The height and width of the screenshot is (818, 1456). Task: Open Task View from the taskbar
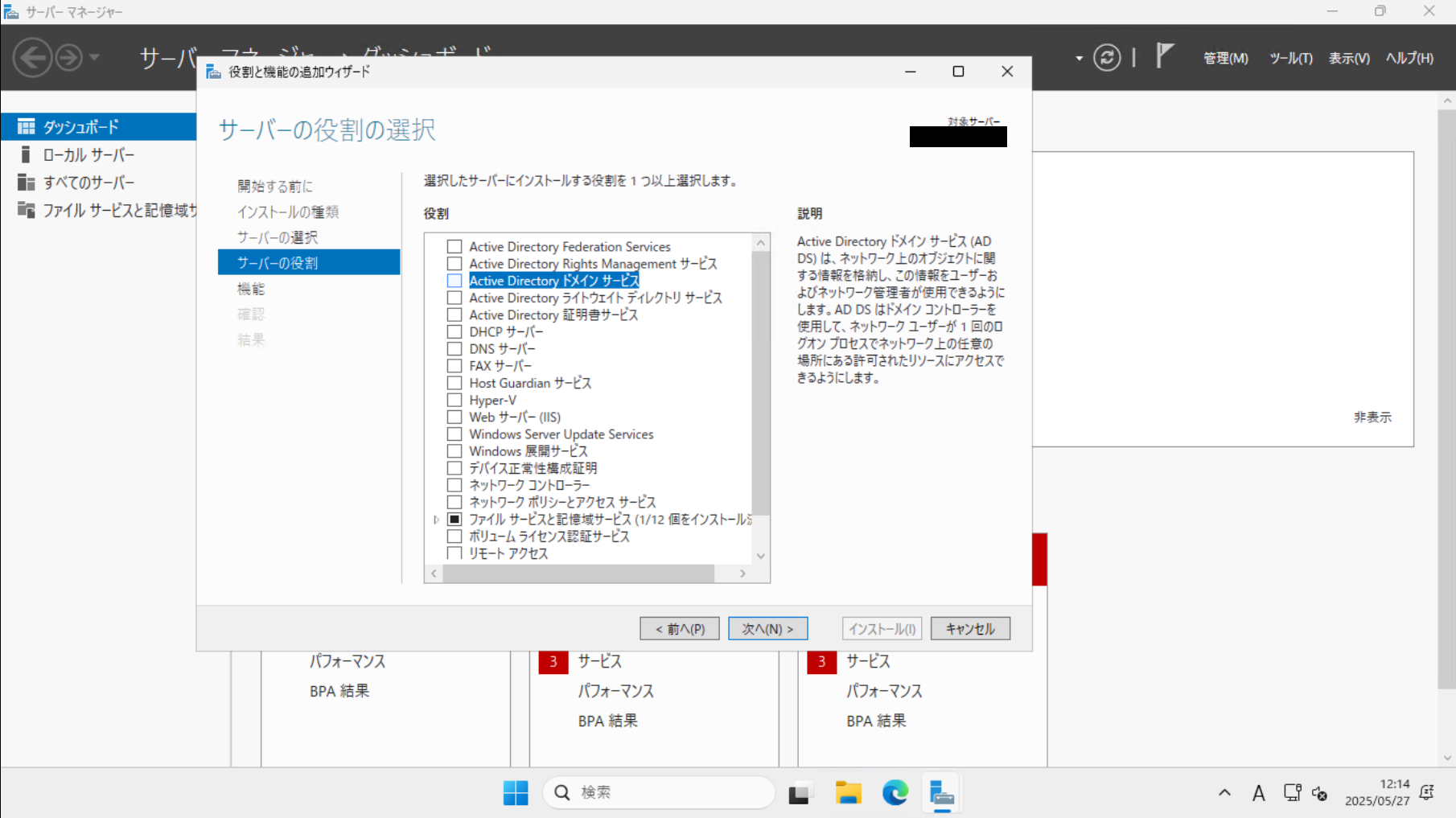point(799,793)
